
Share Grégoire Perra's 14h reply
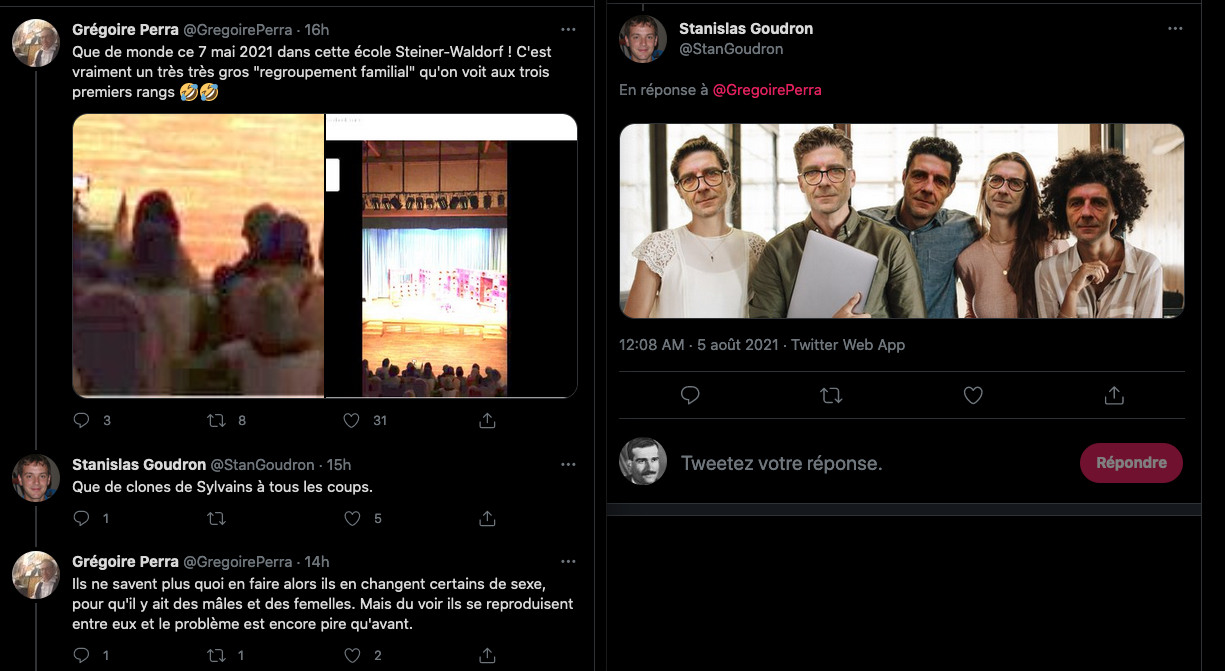pyautogui.click(x=487, y=655)
